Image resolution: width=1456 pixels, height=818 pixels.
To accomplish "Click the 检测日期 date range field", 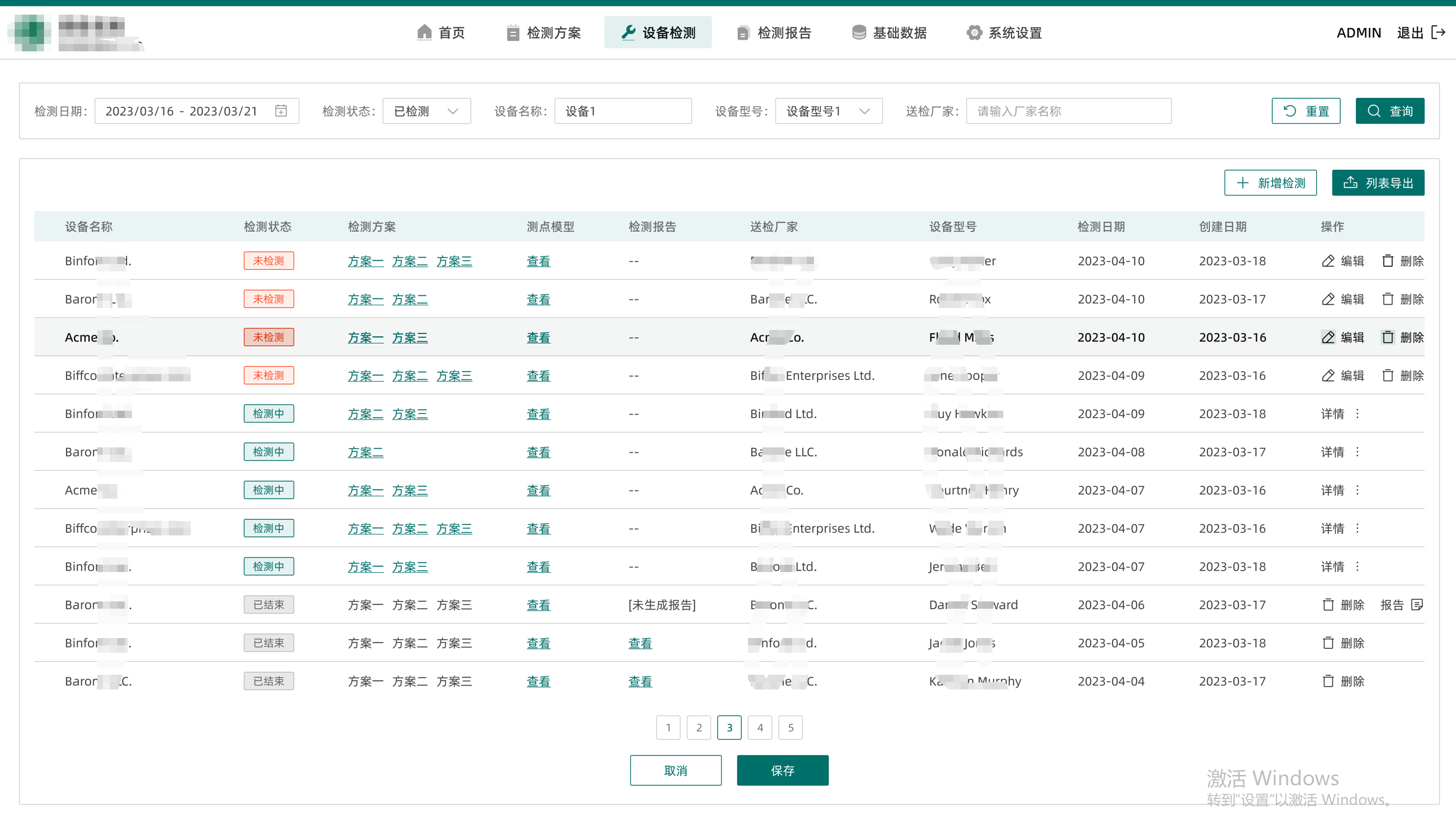I will point(196,111).
